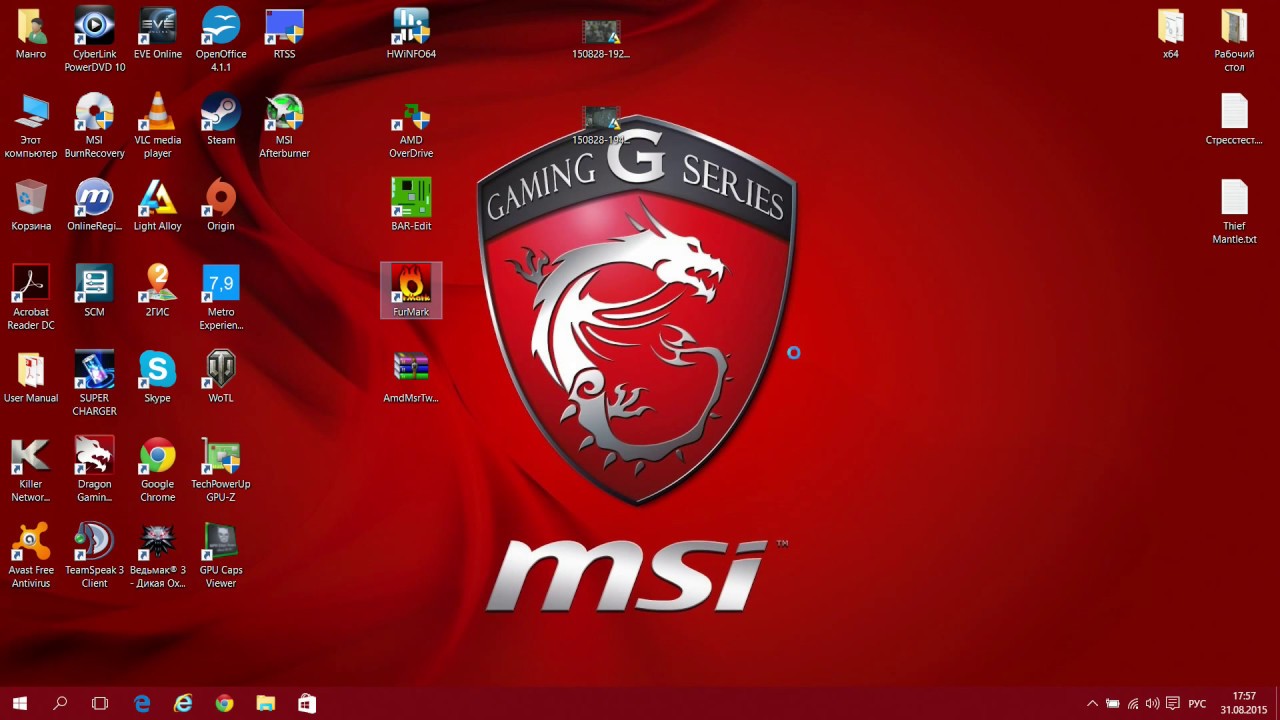This screenshot has height=720, width=1280.
Task: Open Acrobat Reader DC shortcut
Action: [31, 298]
